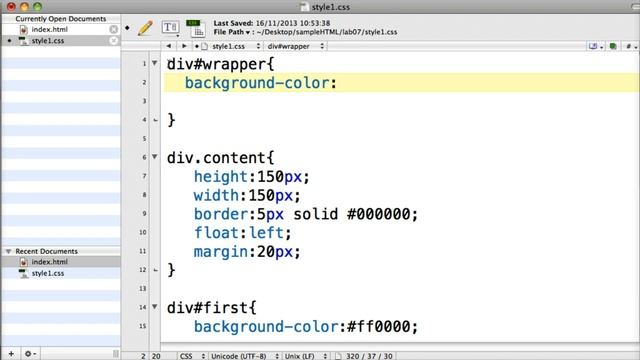Open the markers popup on right of navigation bar
This screenshot has height=360, width=640.
[596, 46]
